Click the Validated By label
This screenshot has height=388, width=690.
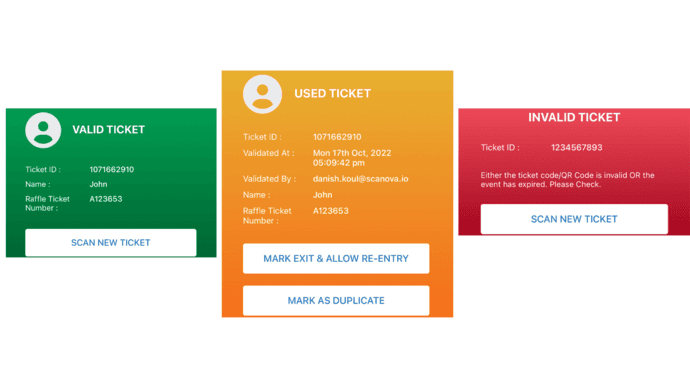coord(269,179)
